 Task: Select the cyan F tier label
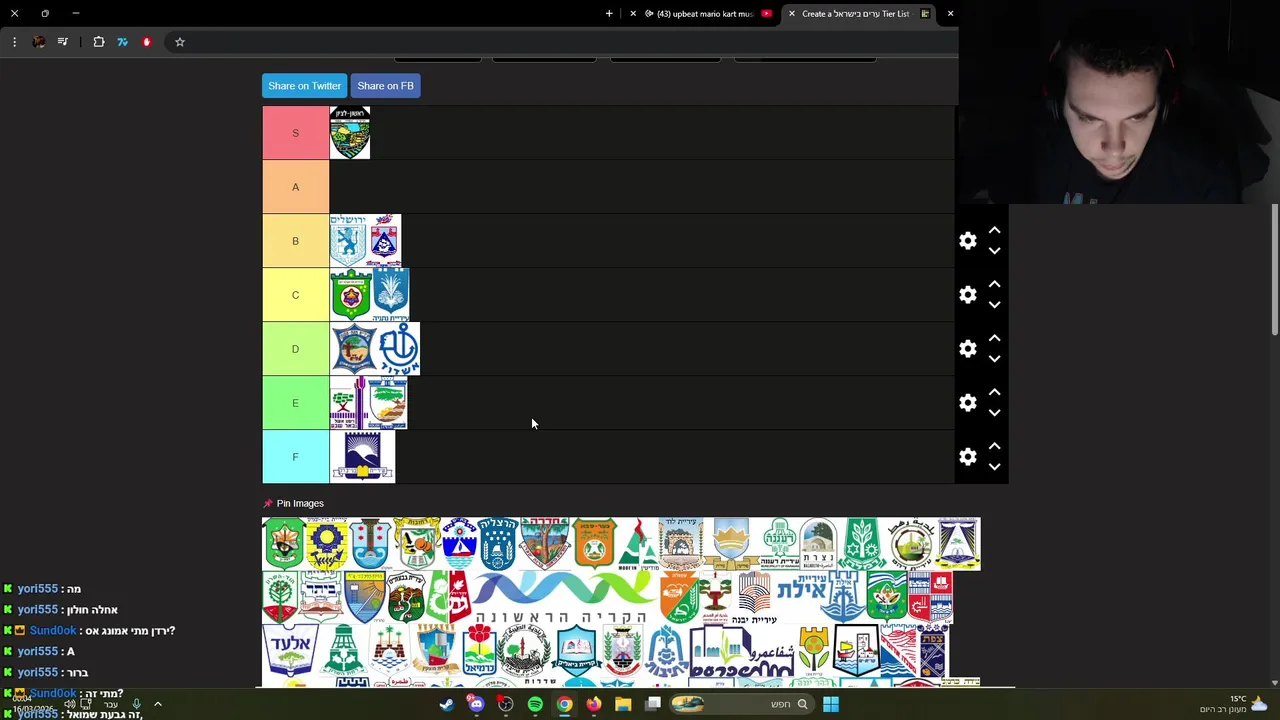point(295,457)
